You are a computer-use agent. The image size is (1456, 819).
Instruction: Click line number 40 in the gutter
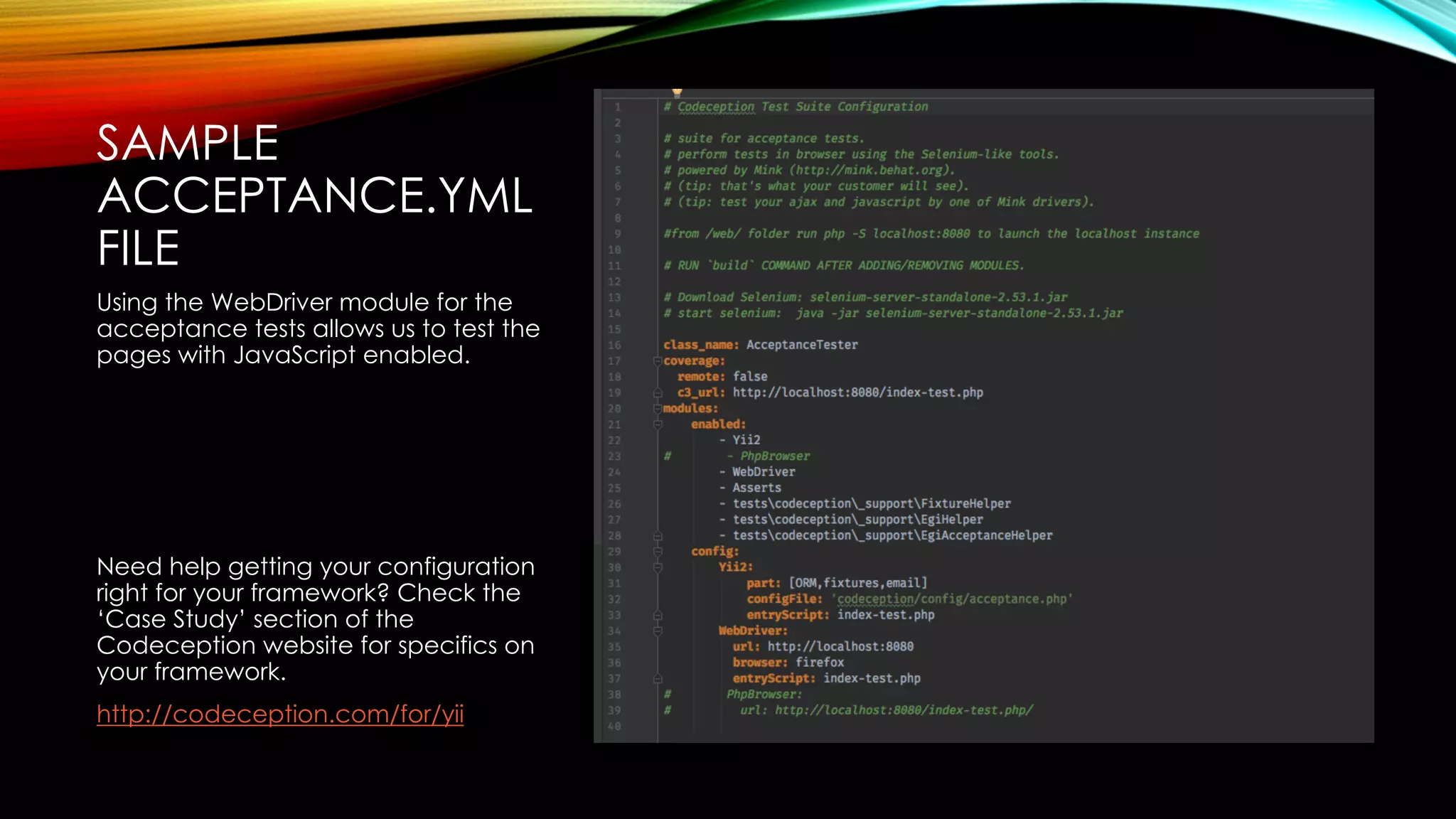pos(614,727)
